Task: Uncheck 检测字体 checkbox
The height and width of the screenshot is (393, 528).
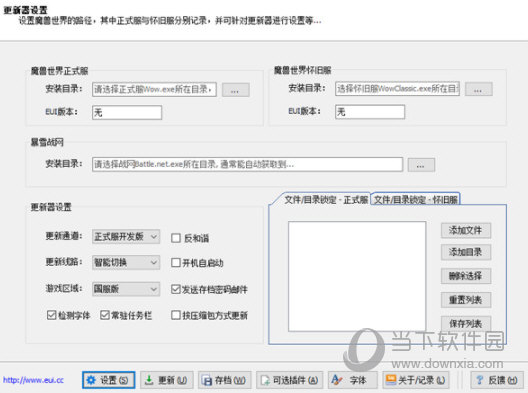Action: pos(52,315)
